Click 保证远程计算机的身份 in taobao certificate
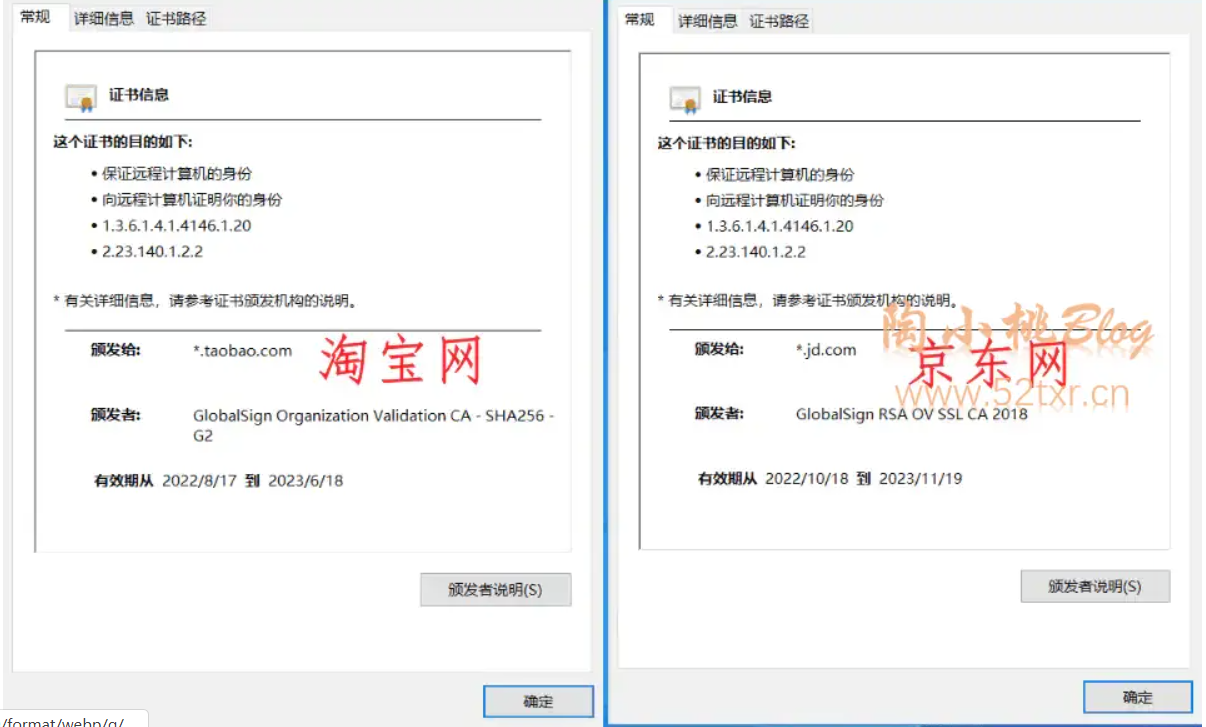 pyautogui.click(x=177, y=174)
